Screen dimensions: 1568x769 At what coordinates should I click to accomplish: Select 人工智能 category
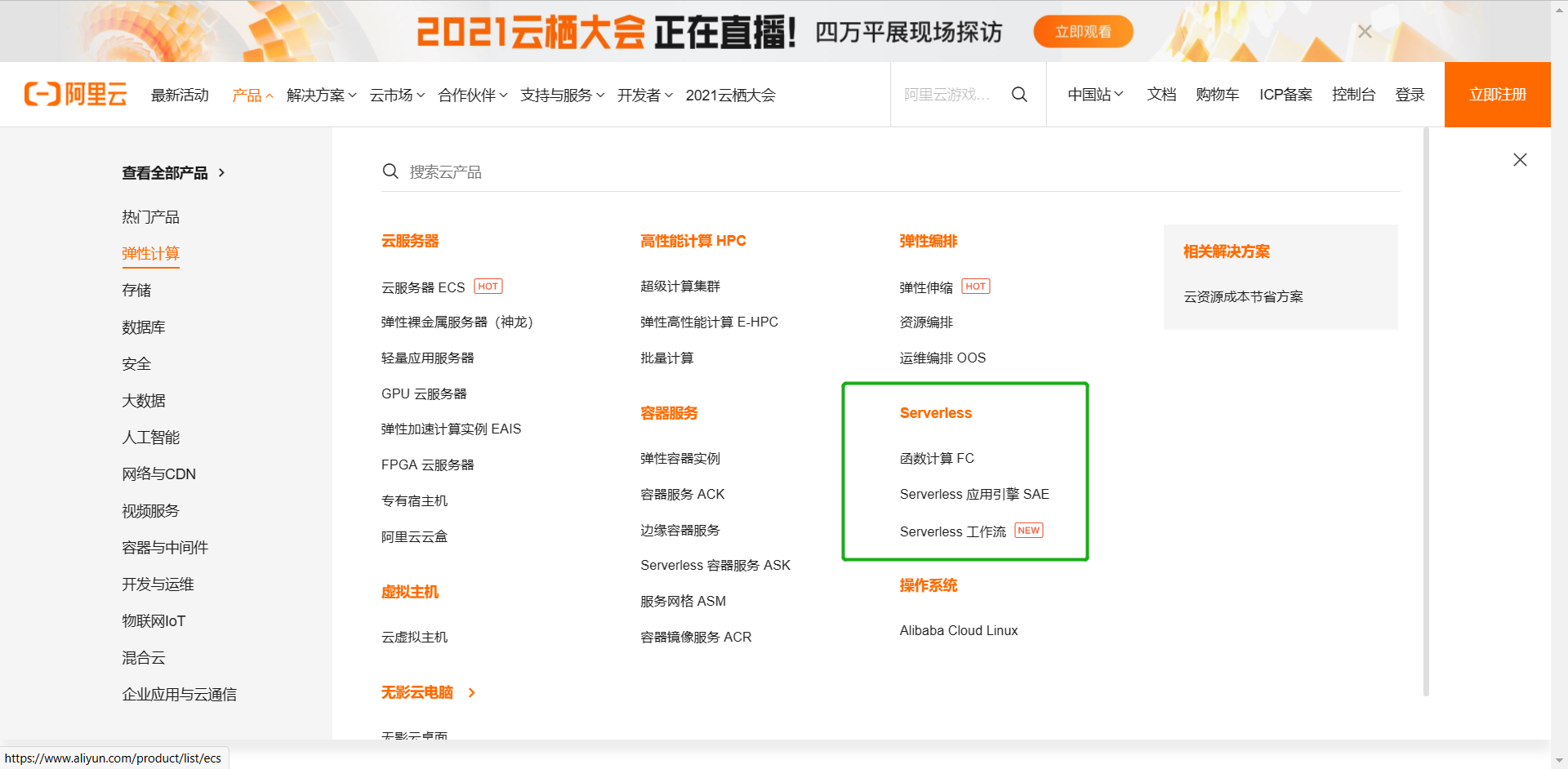click(x=150, y=438)
